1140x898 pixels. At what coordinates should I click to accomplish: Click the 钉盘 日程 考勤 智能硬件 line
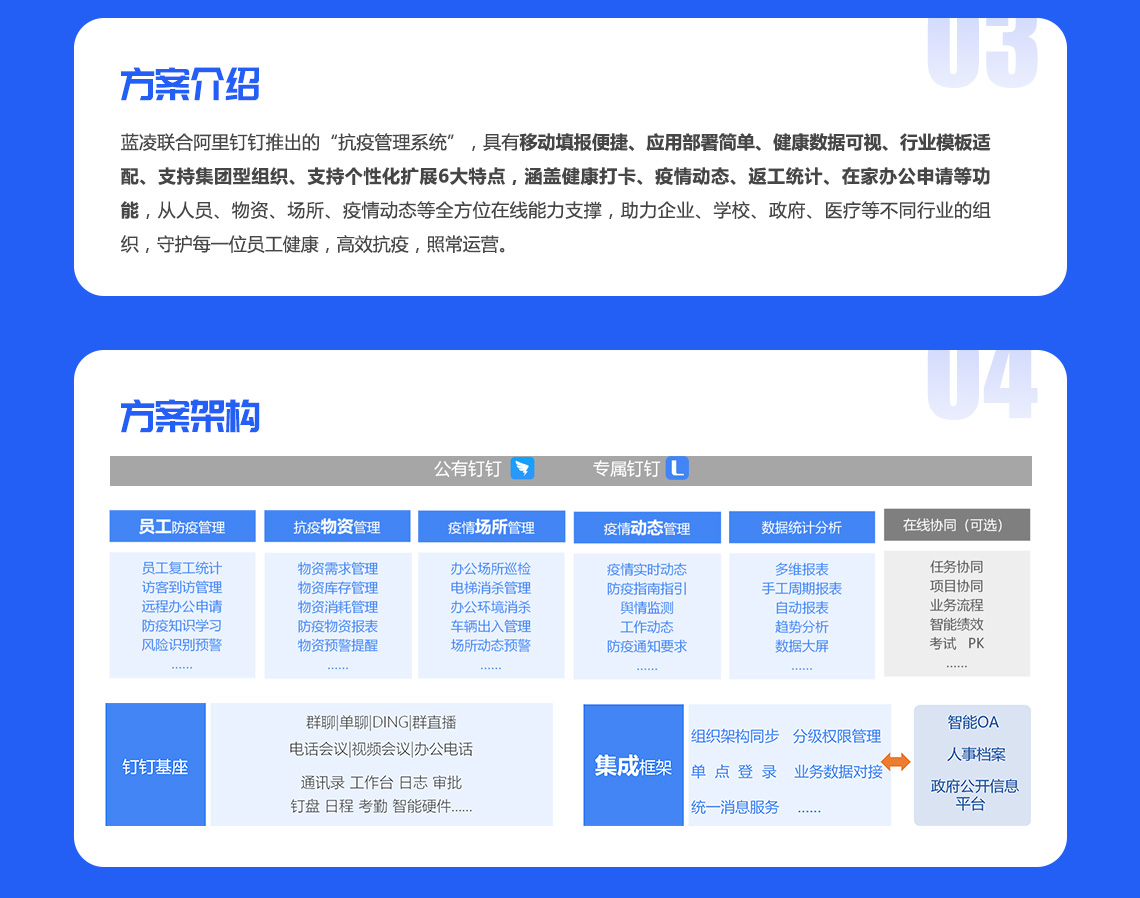pos(381,806)
